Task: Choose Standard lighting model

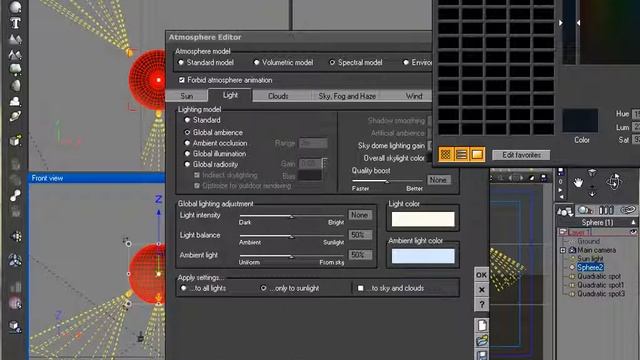Action: (x=187, y=120)
